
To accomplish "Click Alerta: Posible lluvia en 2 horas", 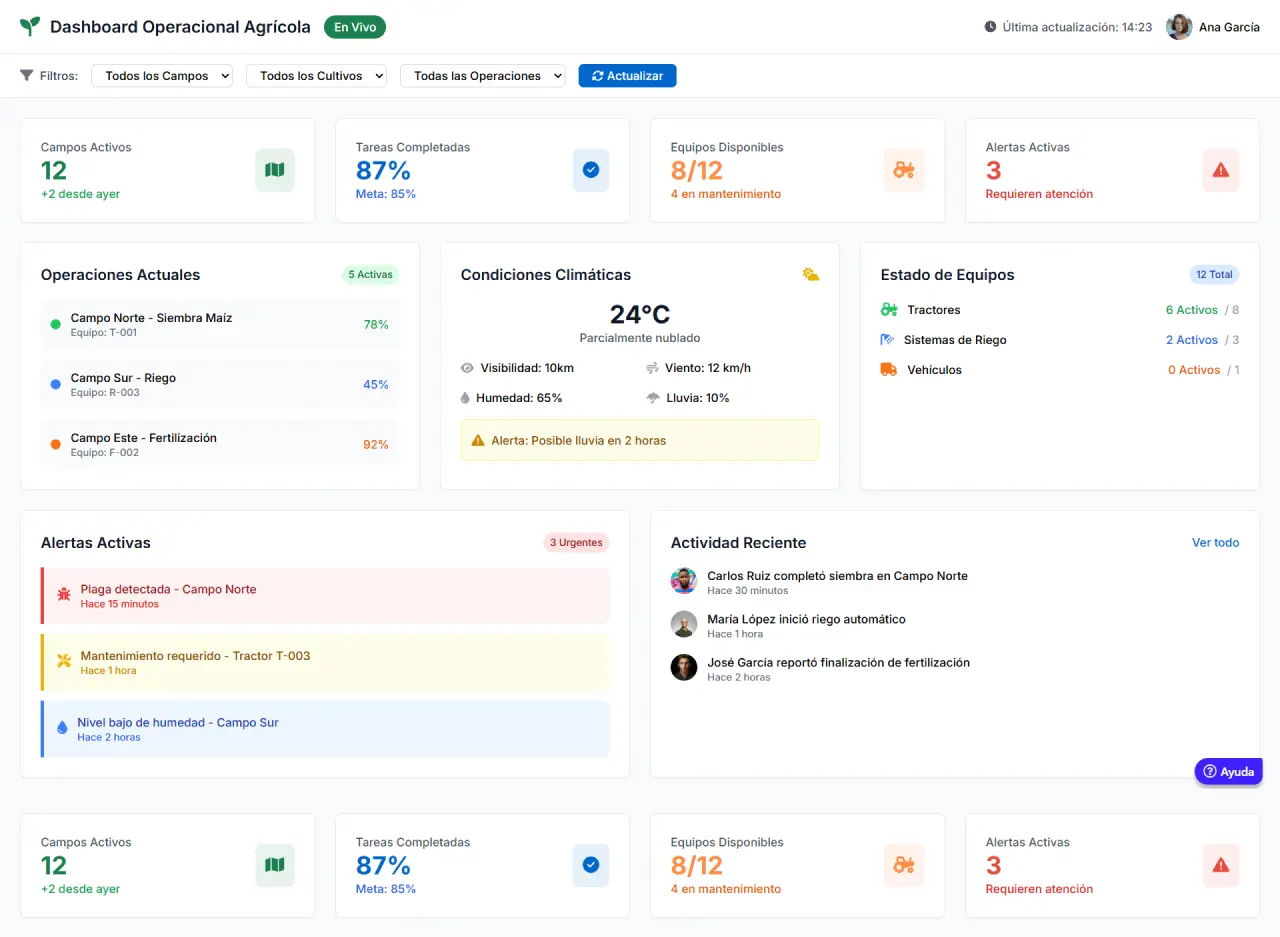I will tap(640, 440).
